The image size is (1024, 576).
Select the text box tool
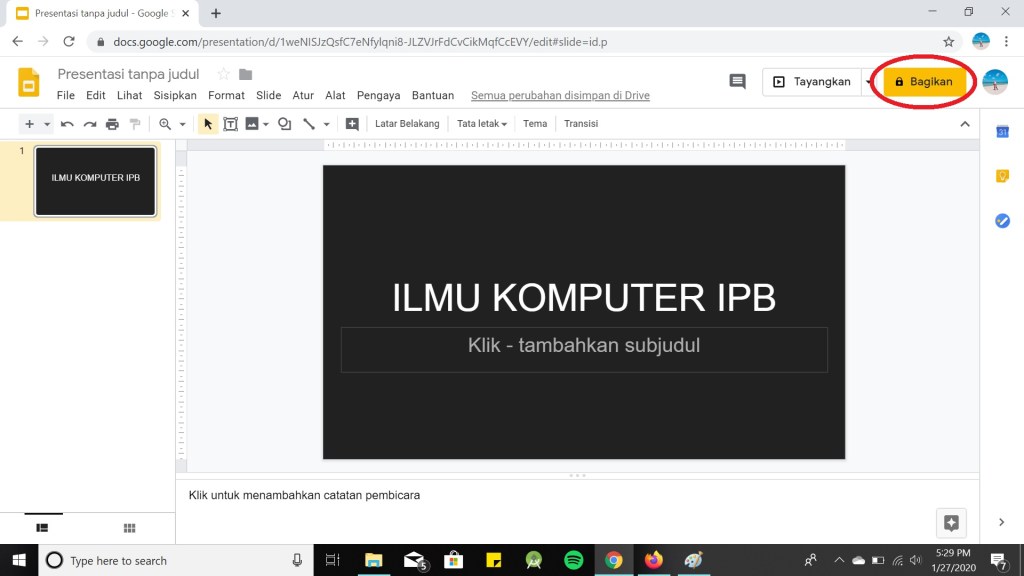pos(230,124)
